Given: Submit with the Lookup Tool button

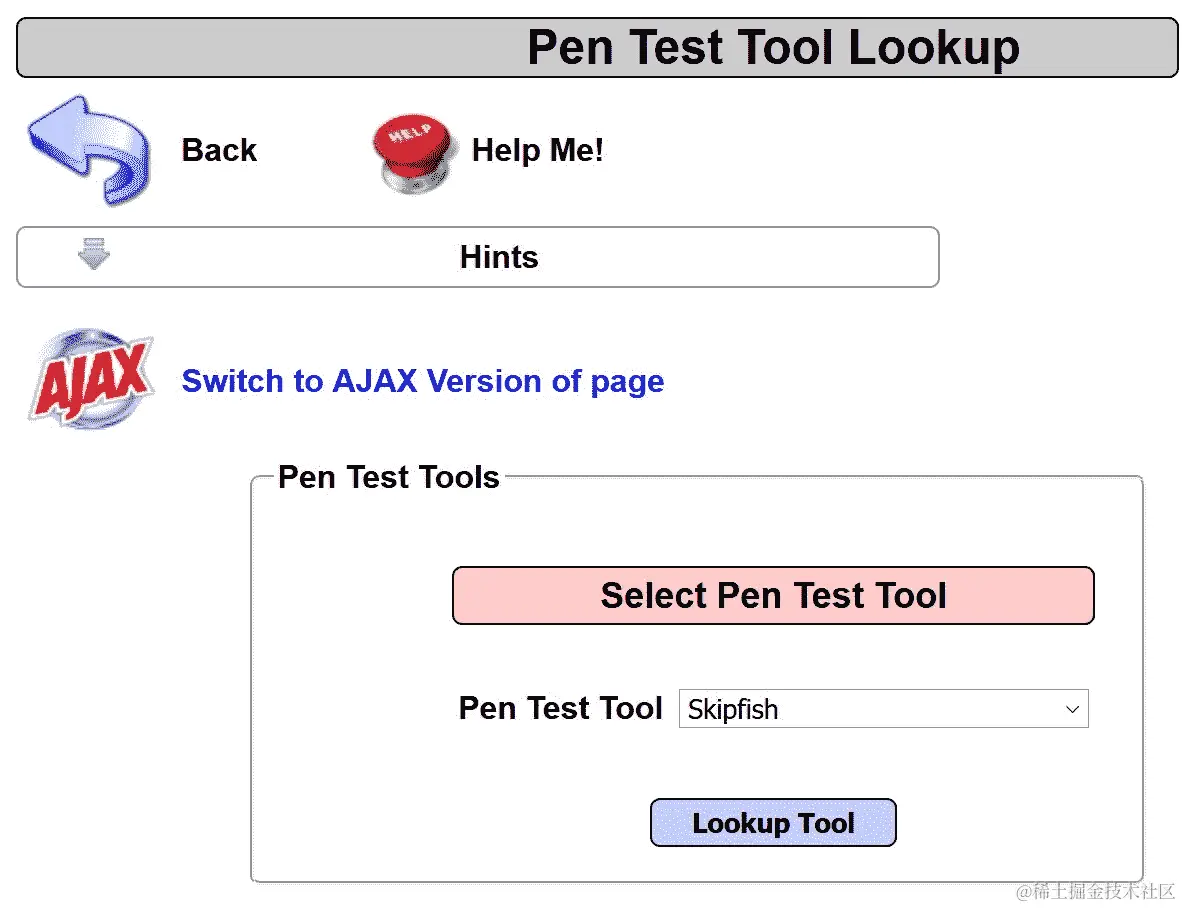Looking at the screenshot, I should 773,823.
